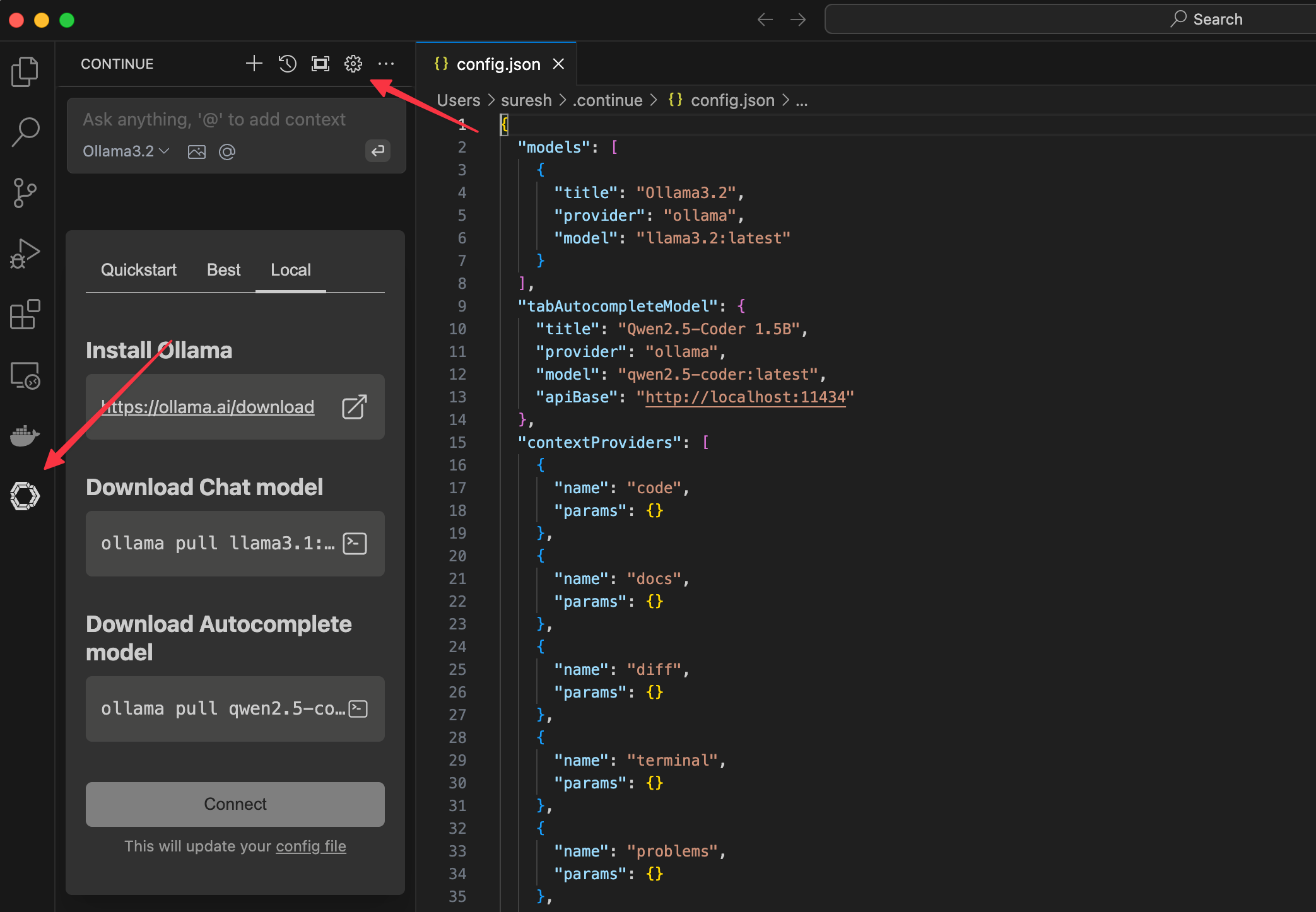Open more options with the ellipsis menu
Viewport: 1316px width, 912px height.
click(x=386, y=63)
